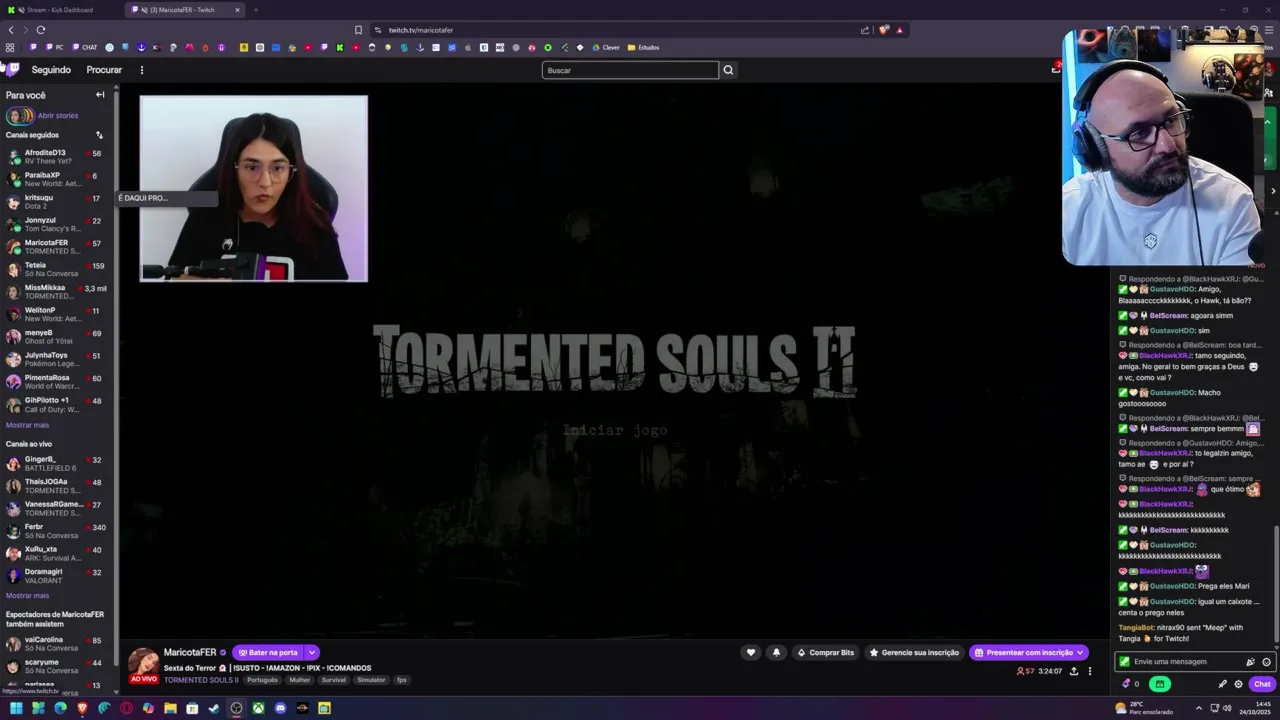Select the MaricotaFER - Twitch tab
The height and width of the screenshot is (720, 1280).
tap(184, 10)
